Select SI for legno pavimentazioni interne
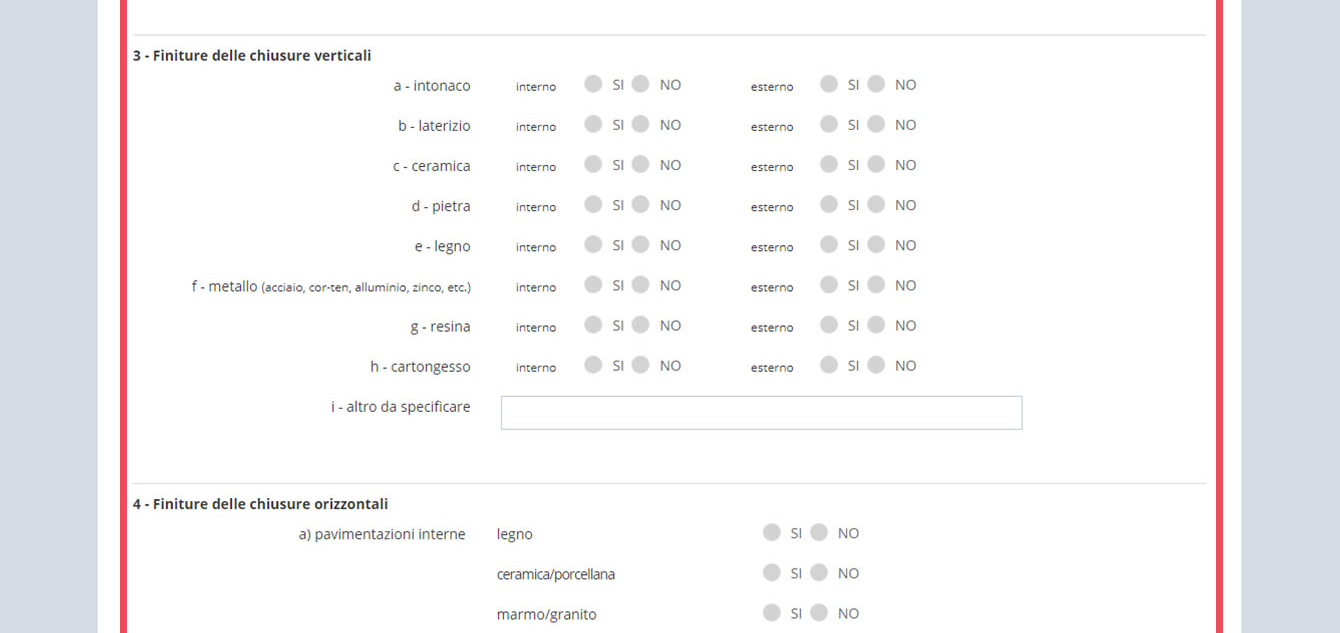Screen dimensions: 1340x633 (x=771, y=532)
